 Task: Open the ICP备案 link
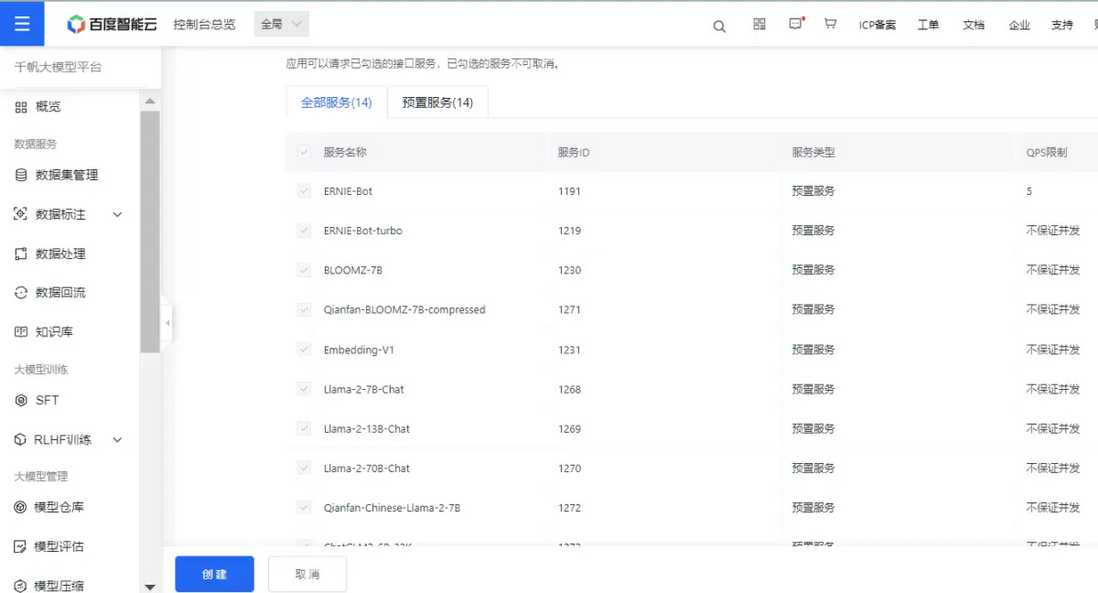coord(877,25)
